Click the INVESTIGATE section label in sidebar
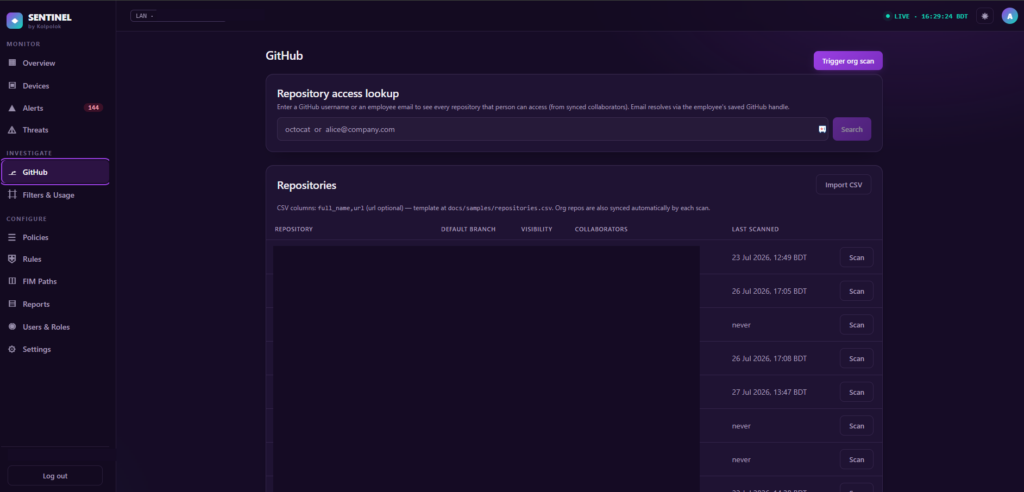 [x=29, y=153]
